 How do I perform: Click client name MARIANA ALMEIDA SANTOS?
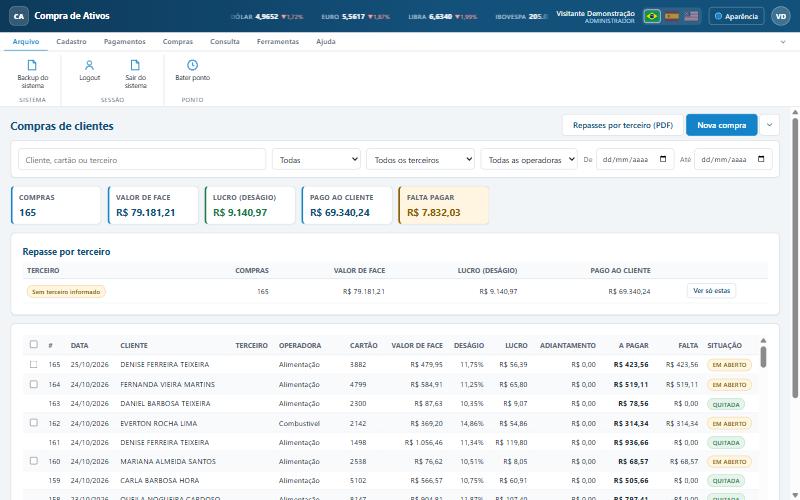(x=168, y=461)
